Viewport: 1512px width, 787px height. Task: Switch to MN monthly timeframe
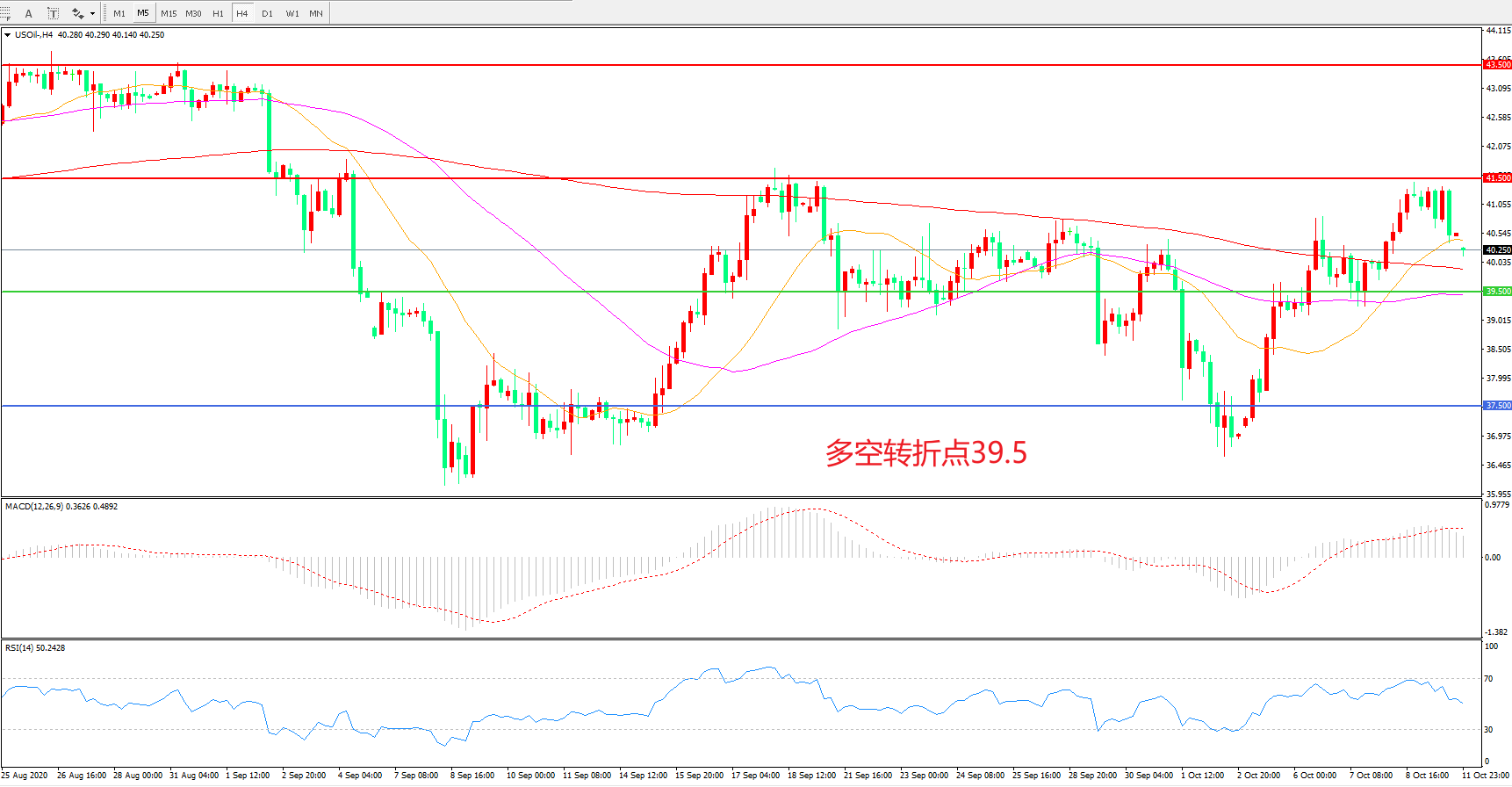click(316, 13)
